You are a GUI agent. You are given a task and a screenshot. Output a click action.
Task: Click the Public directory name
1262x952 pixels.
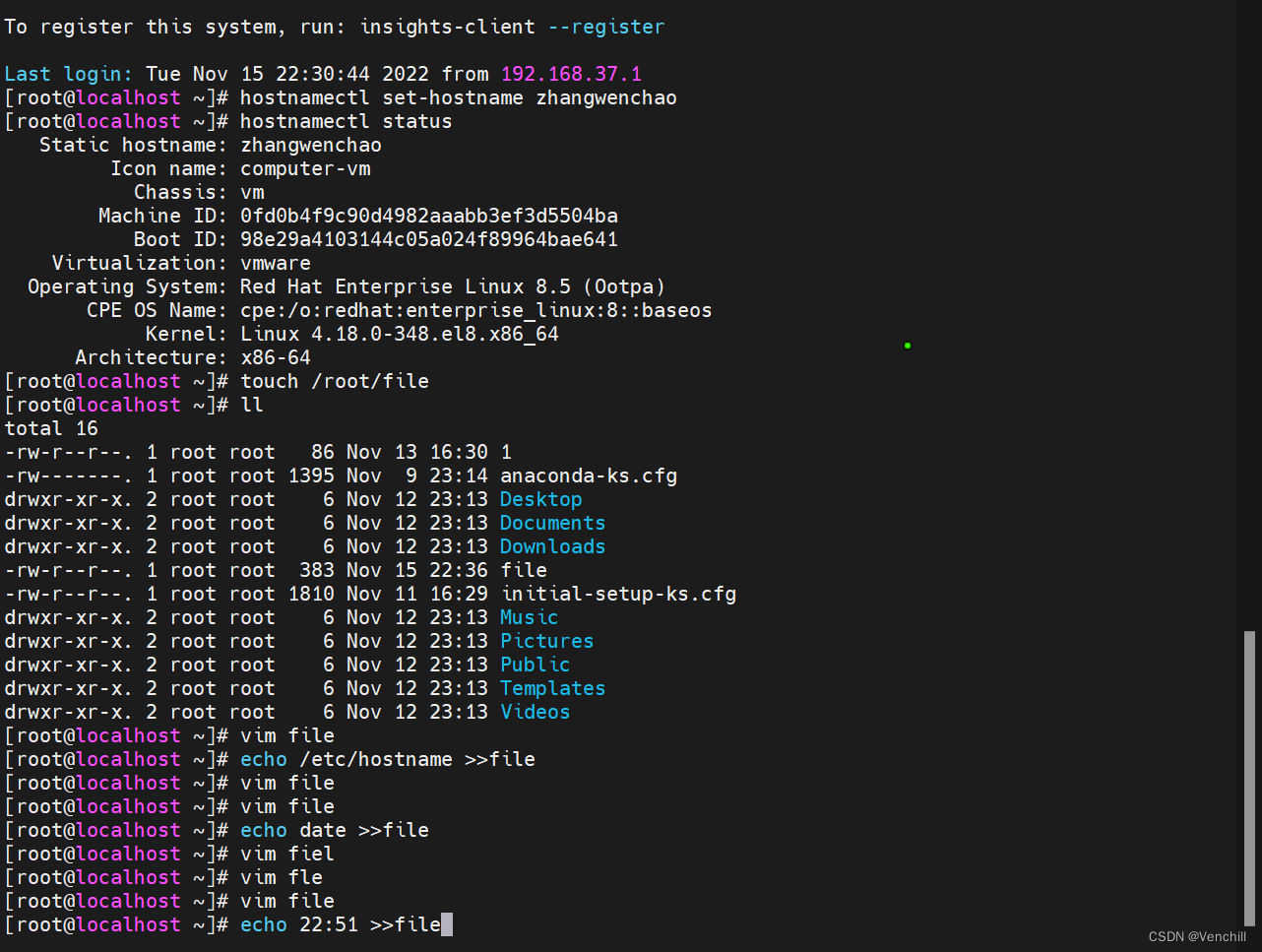tap(535, 665)
